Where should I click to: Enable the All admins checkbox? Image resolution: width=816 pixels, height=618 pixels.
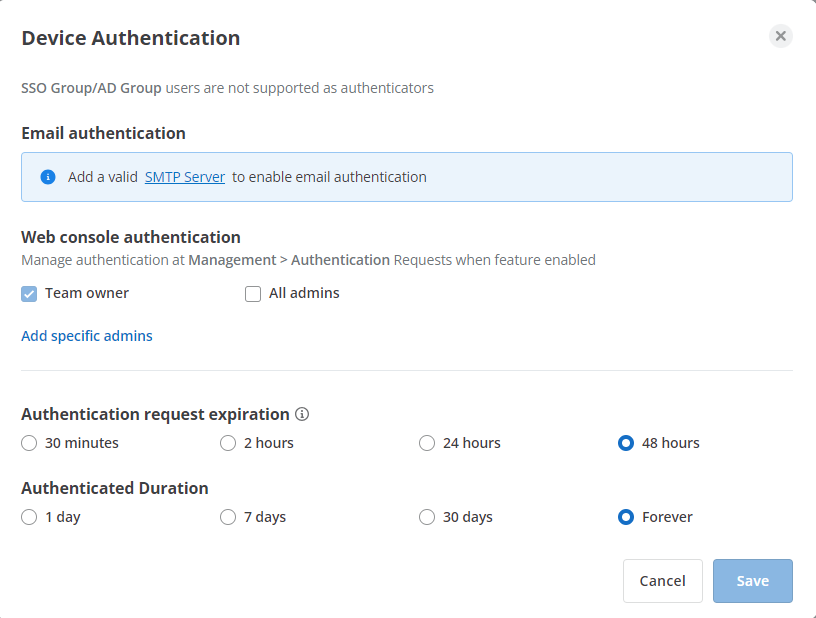(253, 294)
